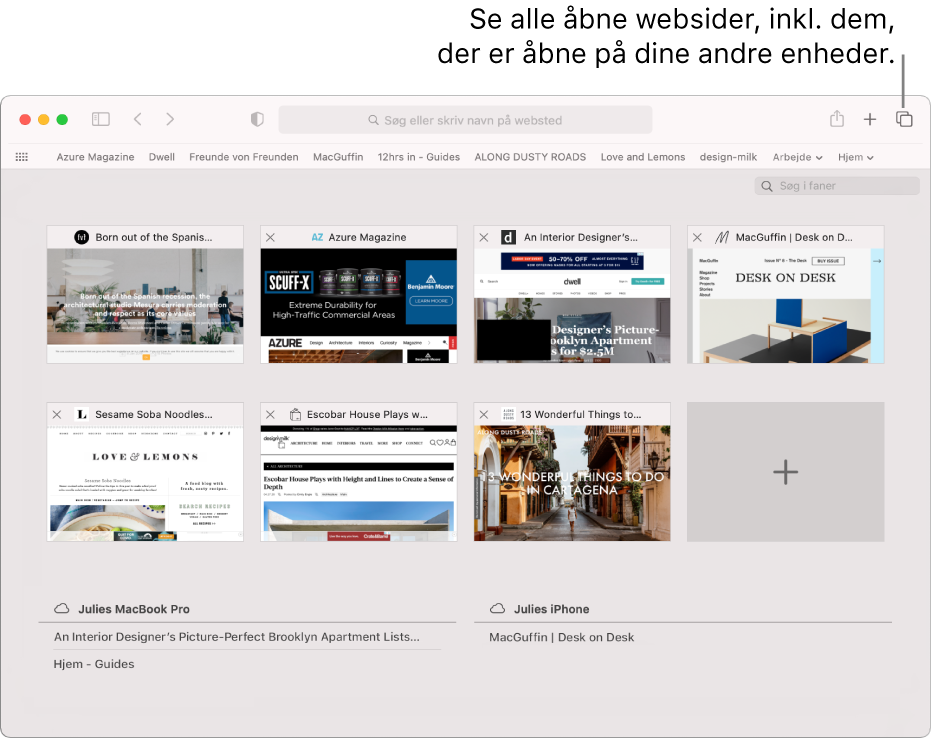Click the design-milk favicon on Escobar tab
Viewport: 931px width, 739px height.
point(295,414)
